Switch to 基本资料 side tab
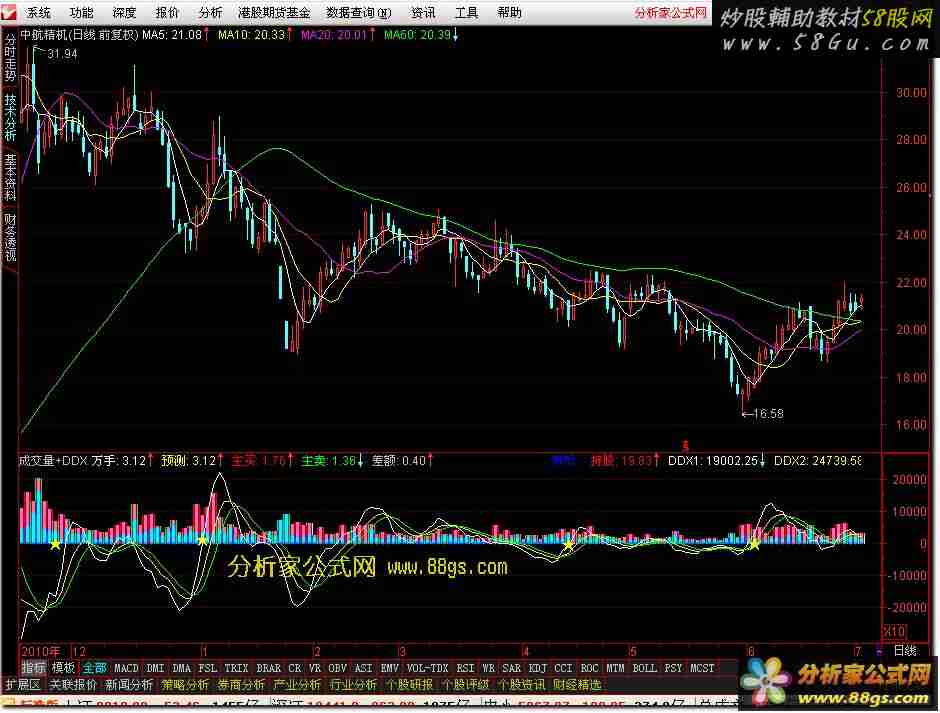This screenshot has height=713, width=940. pos(10,177)
